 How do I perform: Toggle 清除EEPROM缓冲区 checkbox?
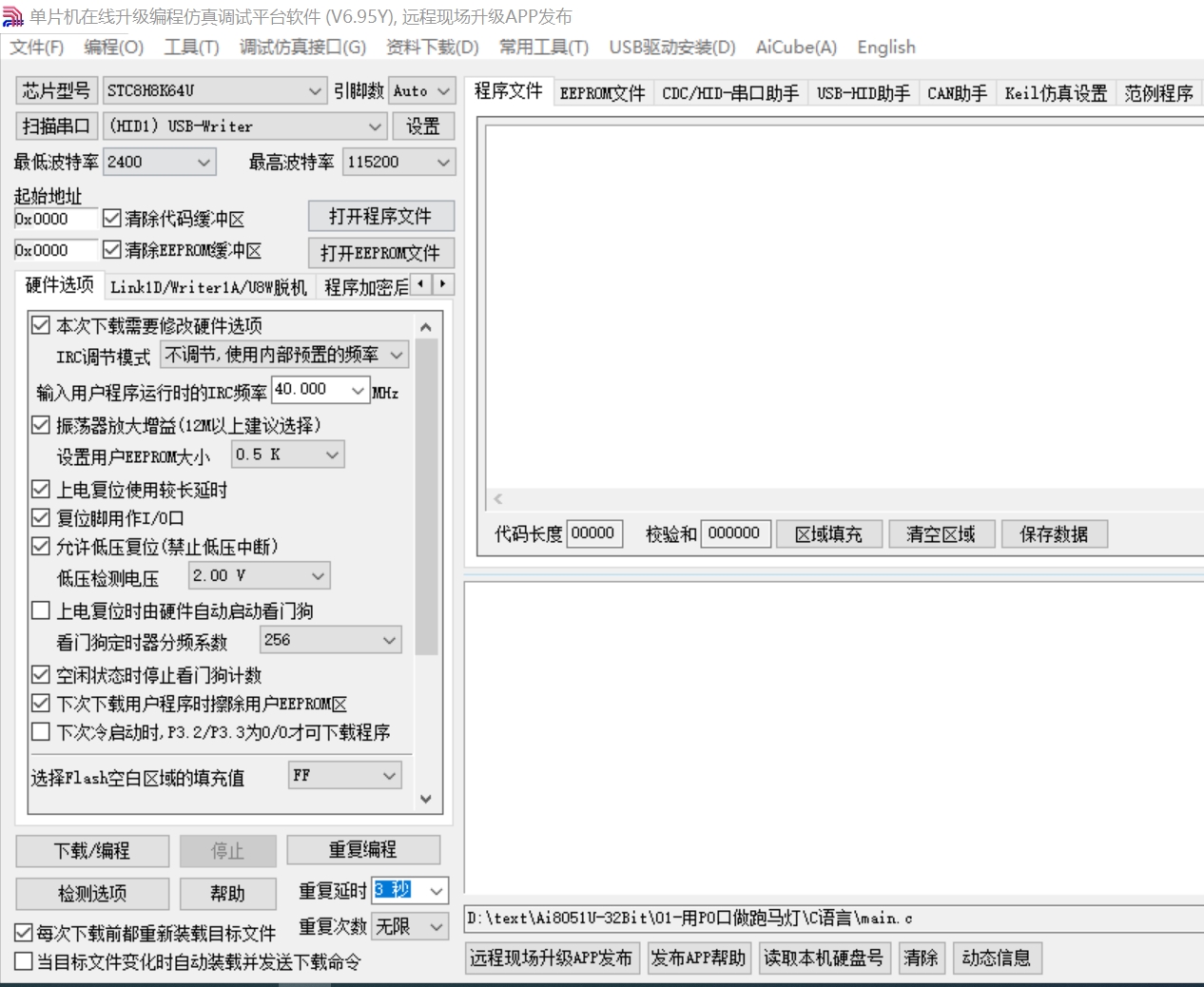coord(112,250)
